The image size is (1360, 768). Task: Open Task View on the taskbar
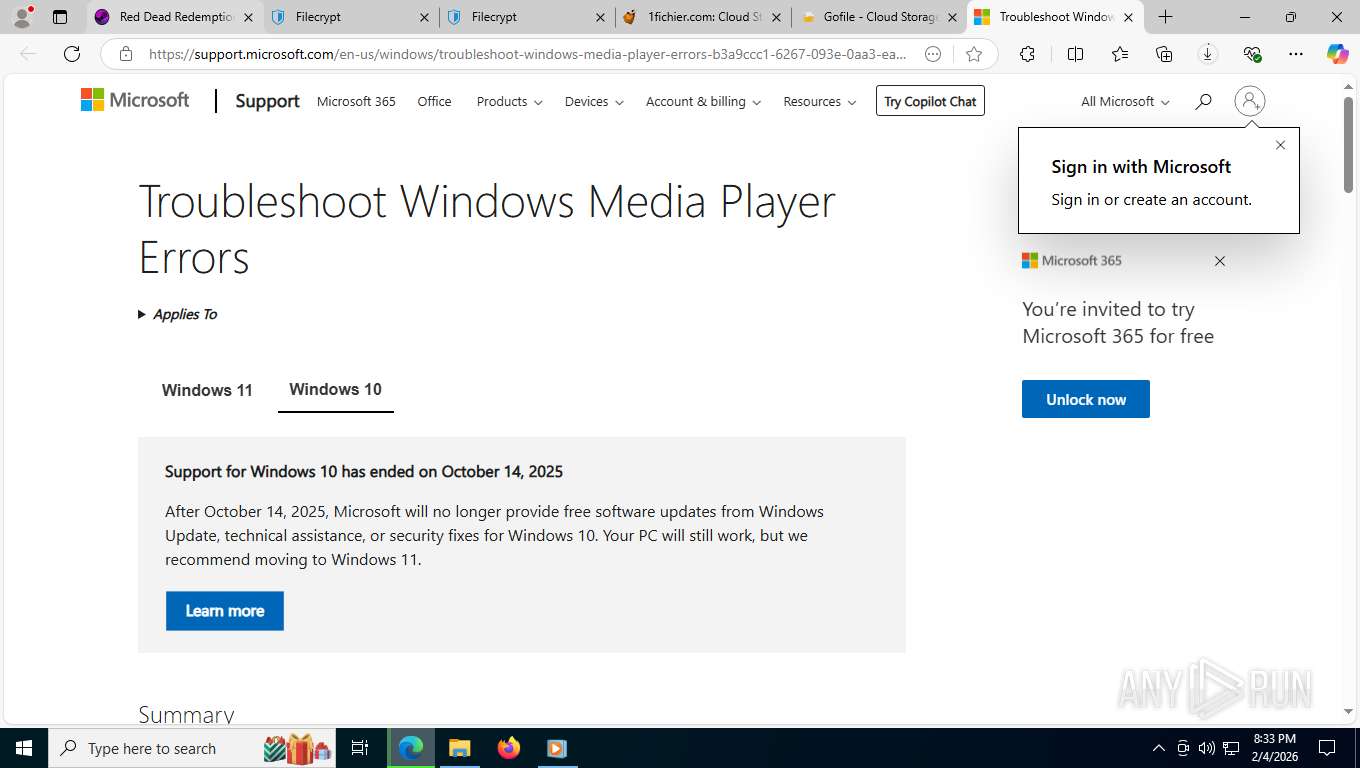360,748
